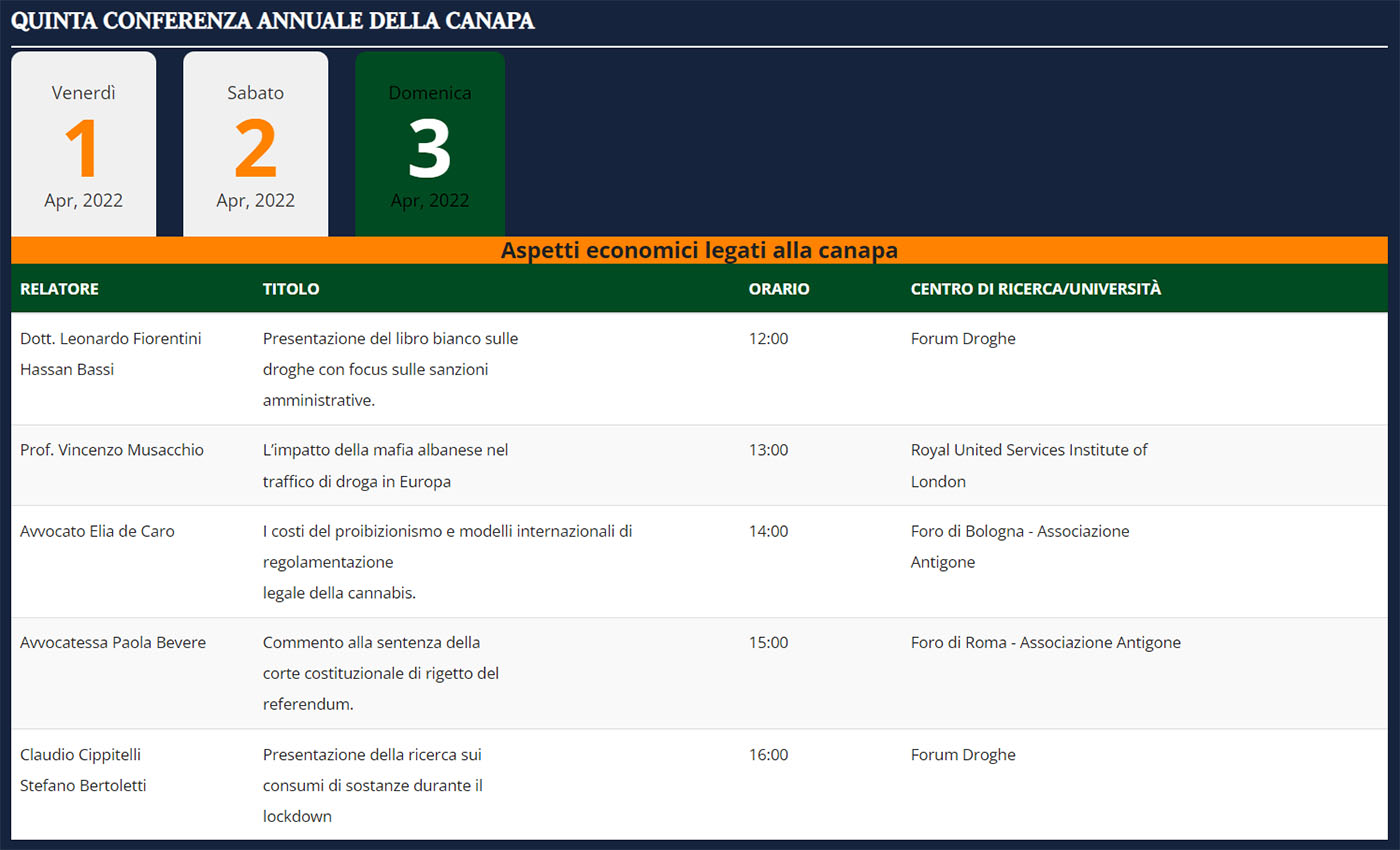1400x850 pixels.
Task: Select speaker Dott. Leonardo Fiorentini
Action: (x=111, y=339)
